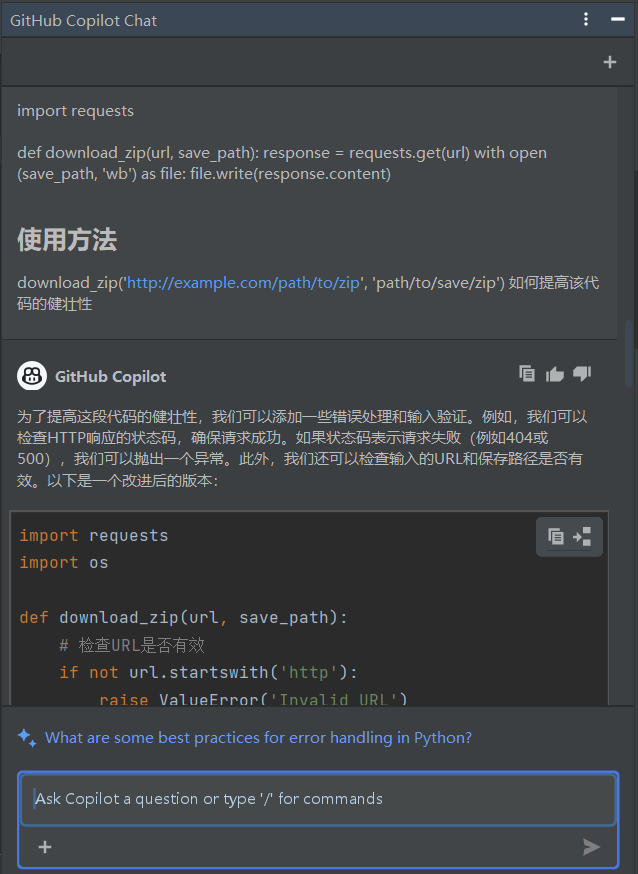Click the Copilot reply paragraph text
This screenshot has width=638, height=874.
coord(302,448)
